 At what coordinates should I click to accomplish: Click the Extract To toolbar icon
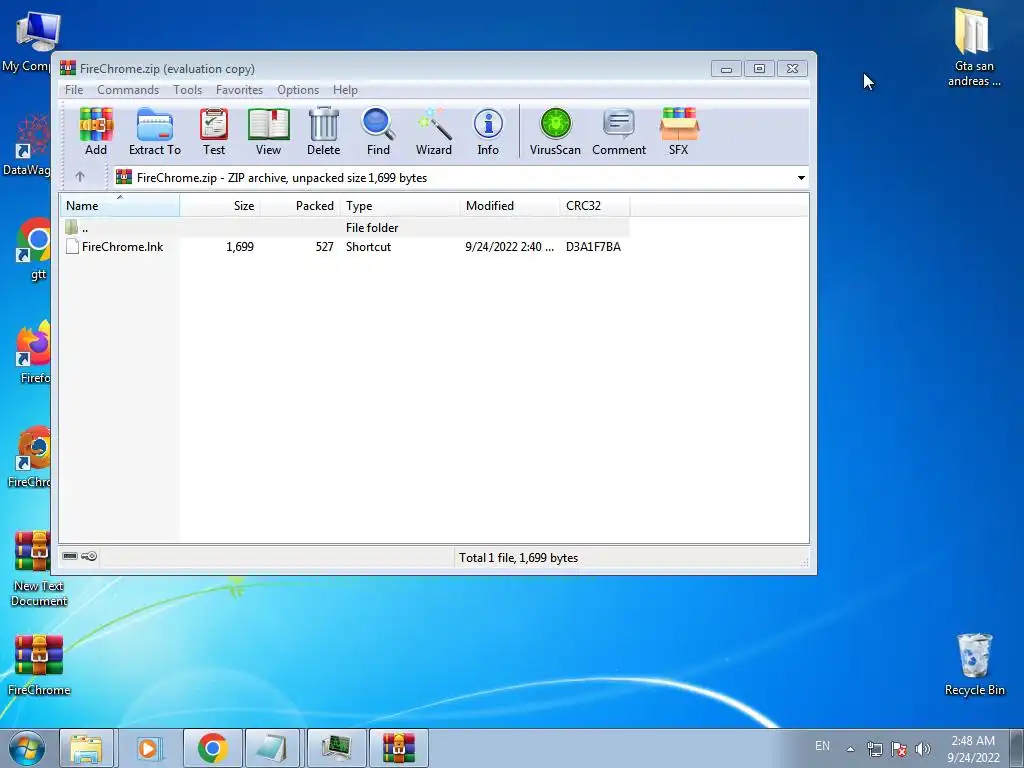pos(155,131)
